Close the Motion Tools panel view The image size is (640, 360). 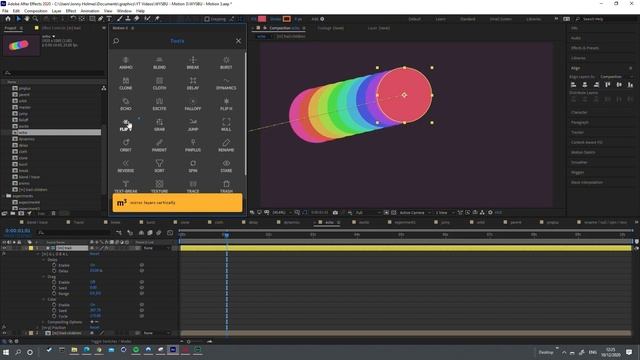pos(238,41)
